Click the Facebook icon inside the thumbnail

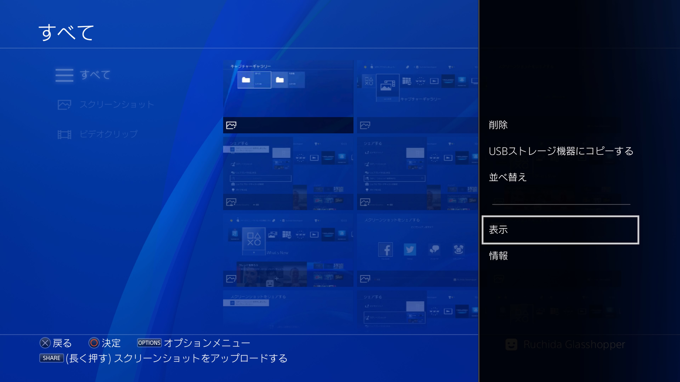pos(386,250)
